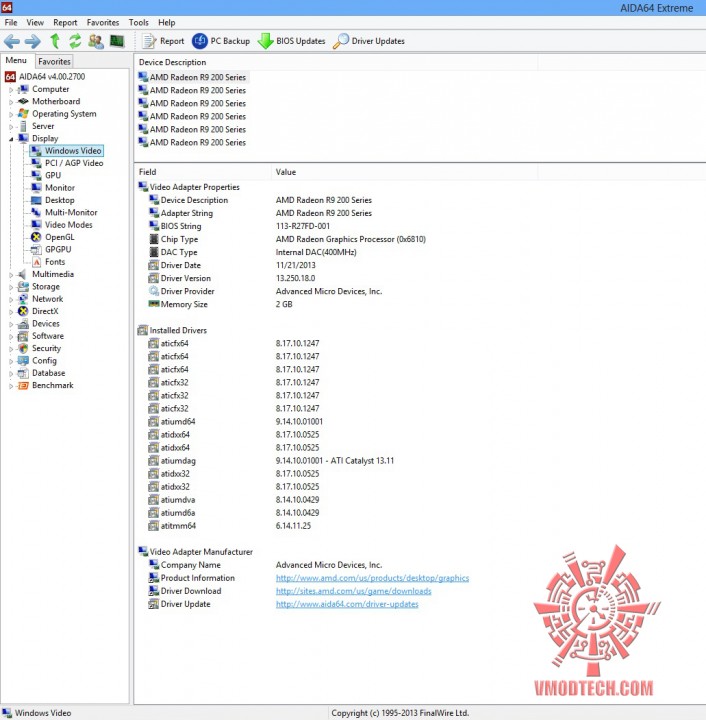Open the green monitor icon in the toolbar
This screenshot has width=706, height=720.
117,41
